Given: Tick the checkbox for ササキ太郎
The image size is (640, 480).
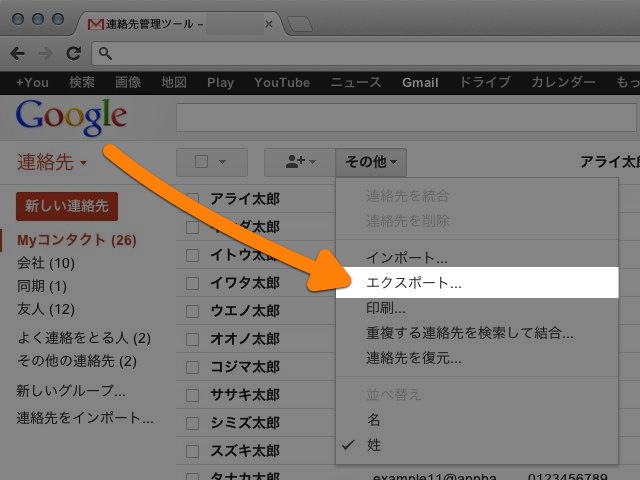Looking at the screenshot, I should 192,395.
